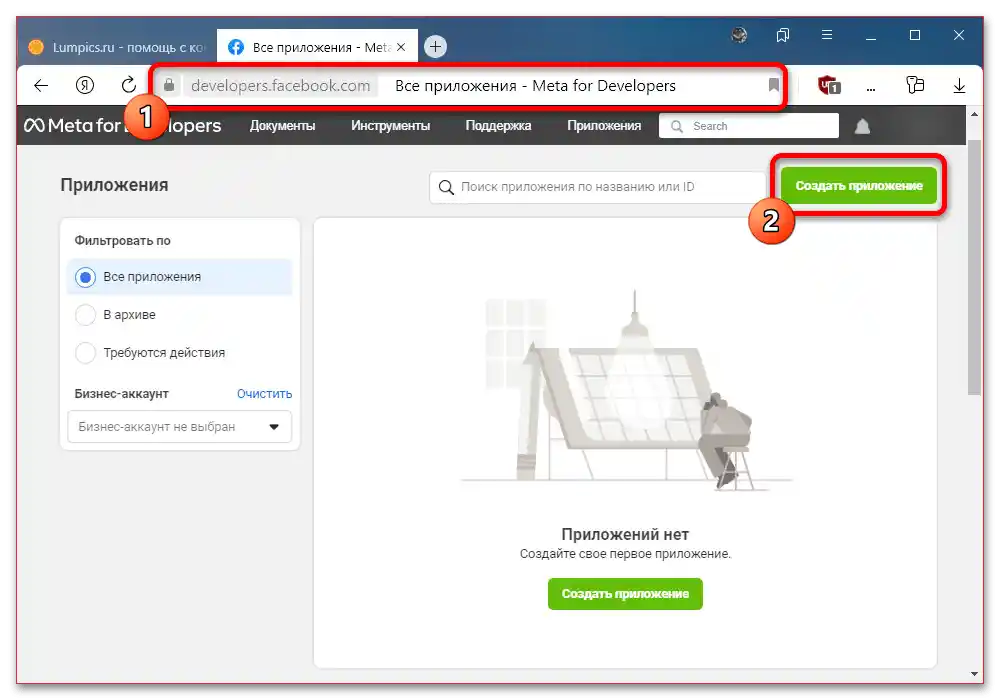Click the magnifier in the app search field

(446, 187)
